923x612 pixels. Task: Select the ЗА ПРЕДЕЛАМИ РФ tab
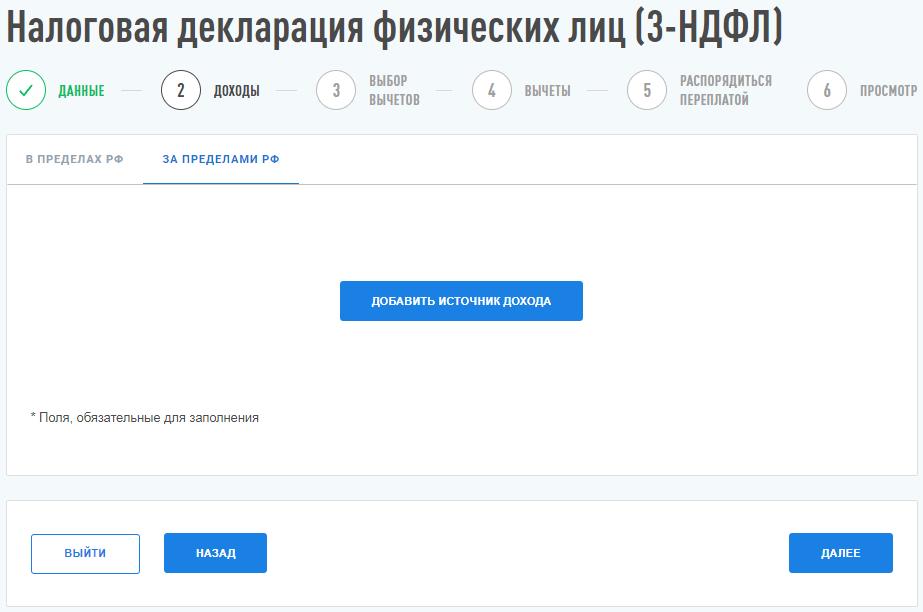(x=221, y=159)
